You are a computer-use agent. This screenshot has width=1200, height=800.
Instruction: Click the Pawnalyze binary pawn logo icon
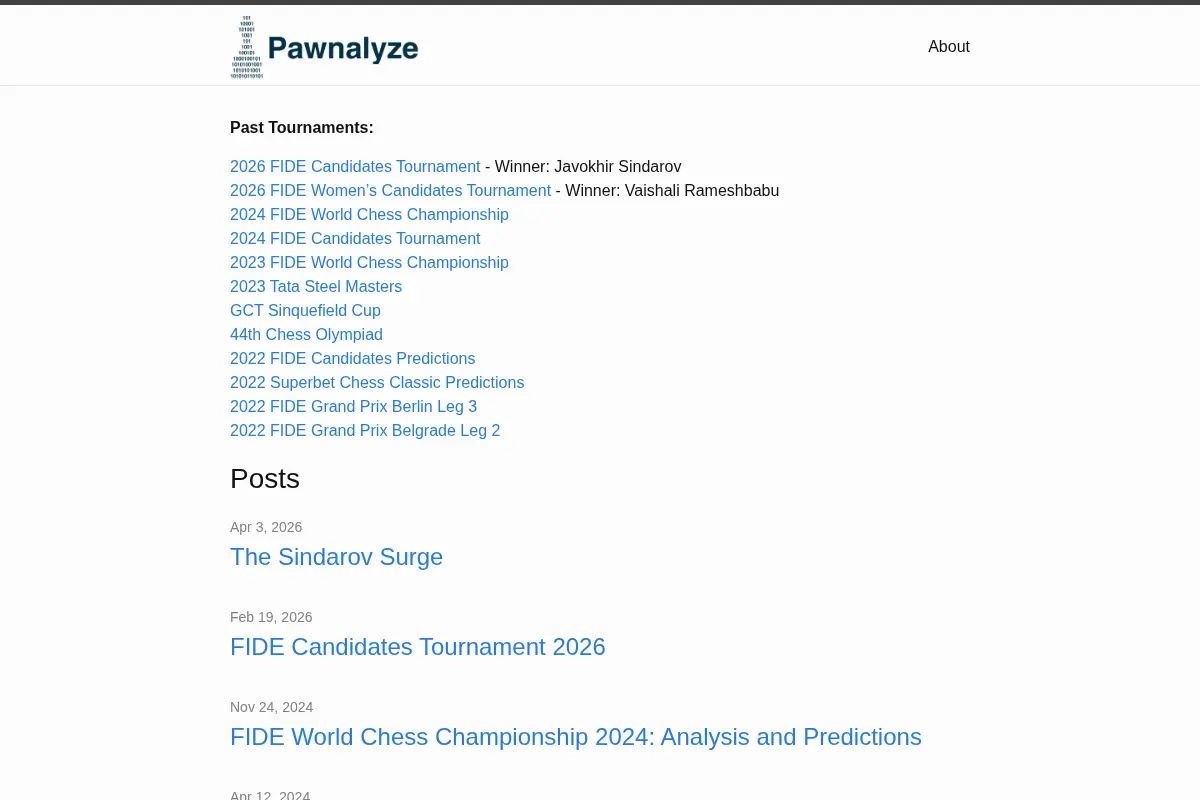point(247,47)
